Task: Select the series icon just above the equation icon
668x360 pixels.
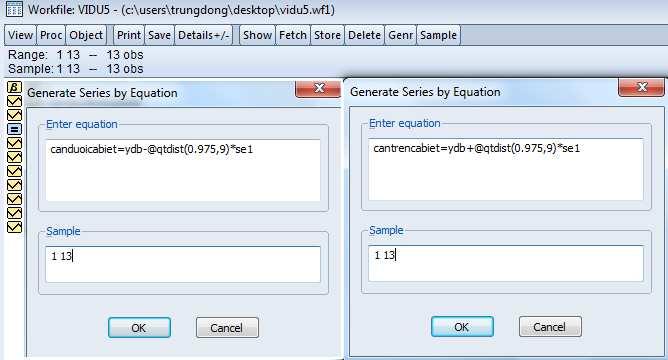Action: pos(14,115)
